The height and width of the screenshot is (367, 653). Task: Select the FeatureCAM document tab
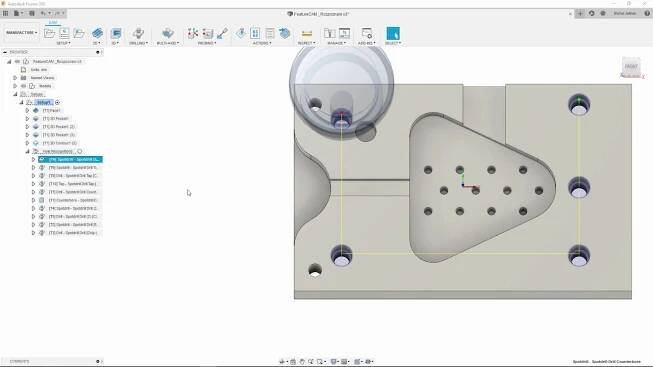318,14
